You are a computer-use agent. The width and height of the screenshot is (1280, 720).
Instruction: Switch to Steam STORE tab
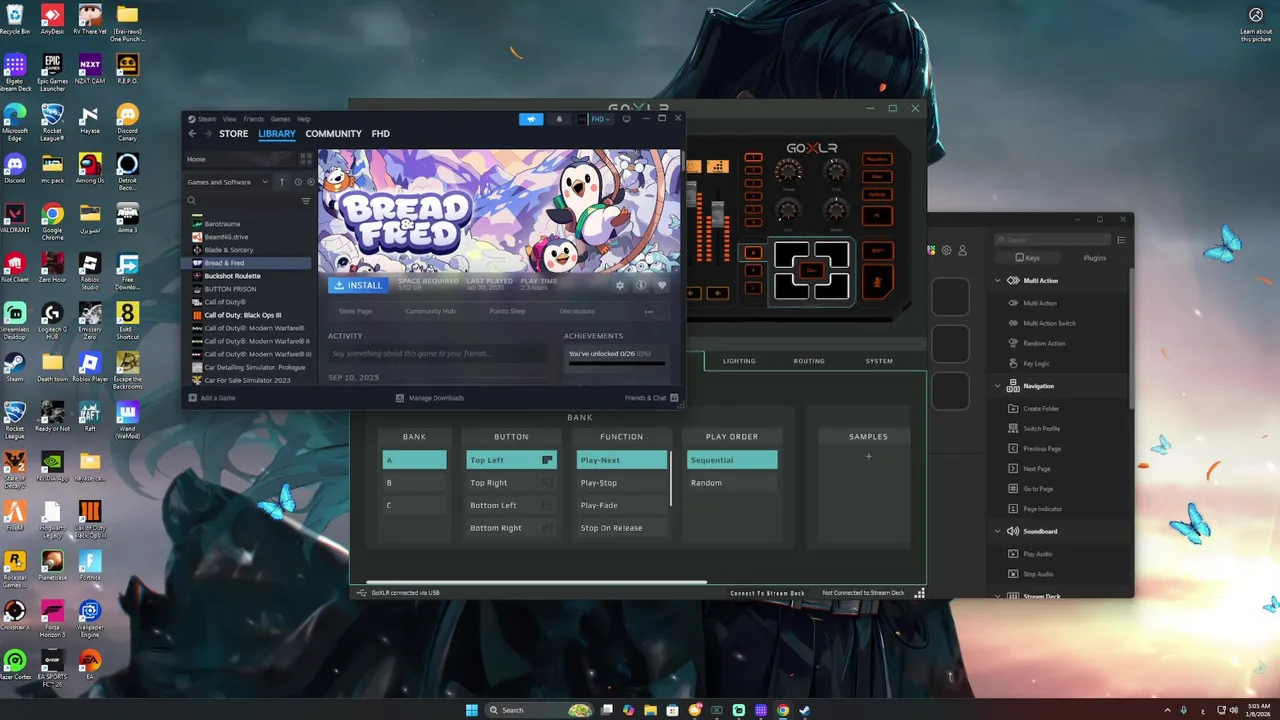pos(233,134)
